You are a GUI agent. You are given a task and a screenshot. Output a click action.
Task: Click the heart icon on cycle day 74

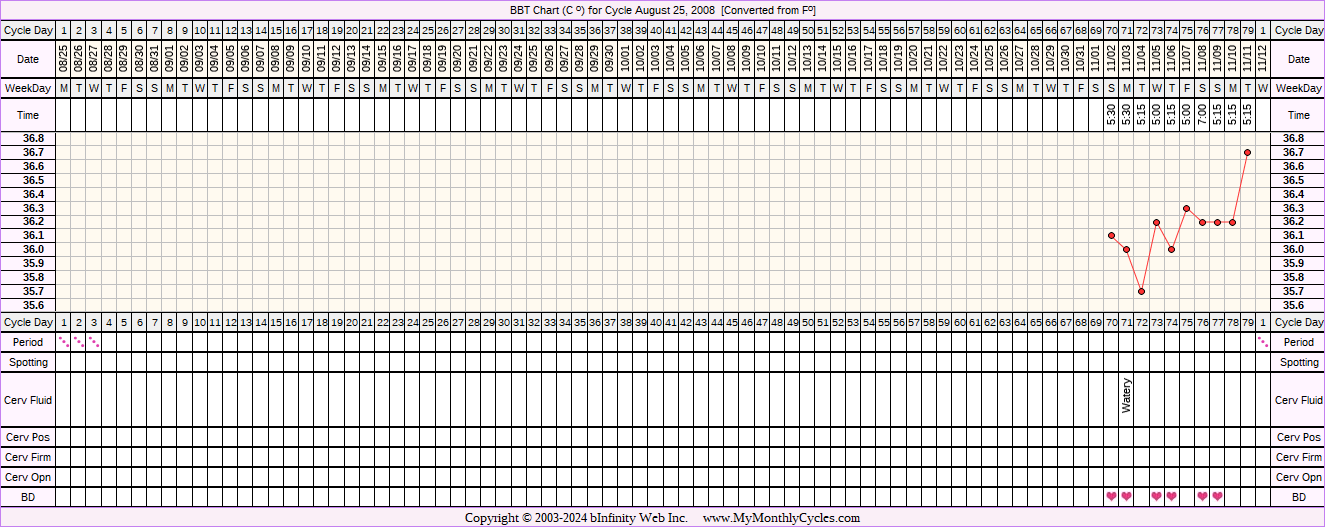click(1171, 496)
